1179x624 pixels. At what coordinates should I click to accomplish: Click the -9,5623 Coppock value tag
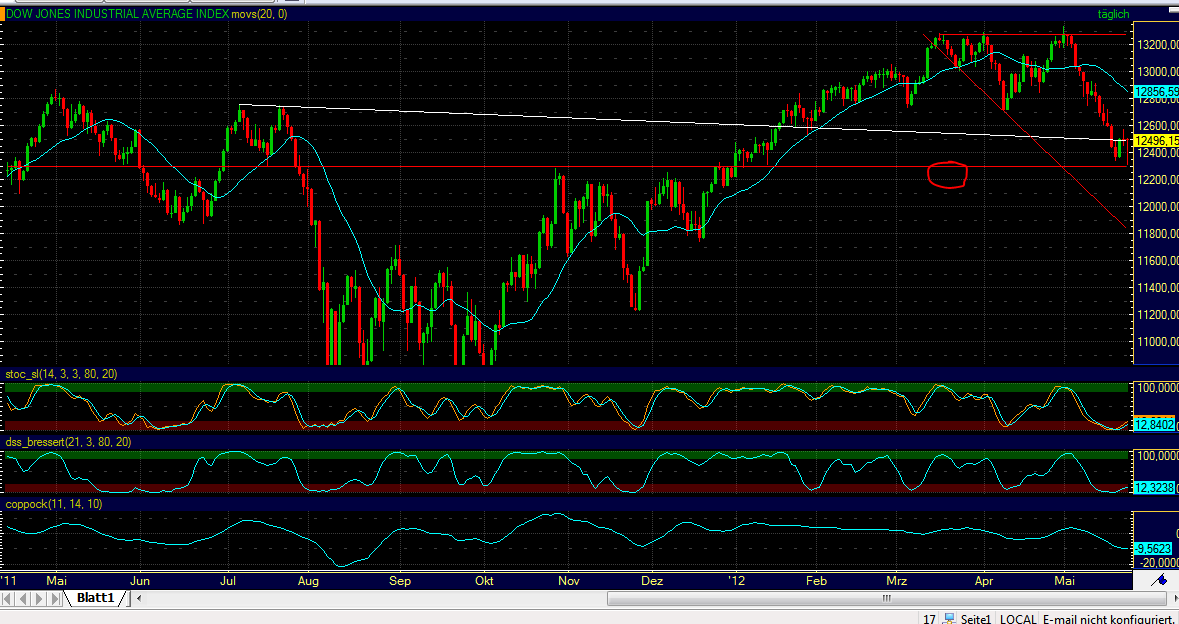1153,549
